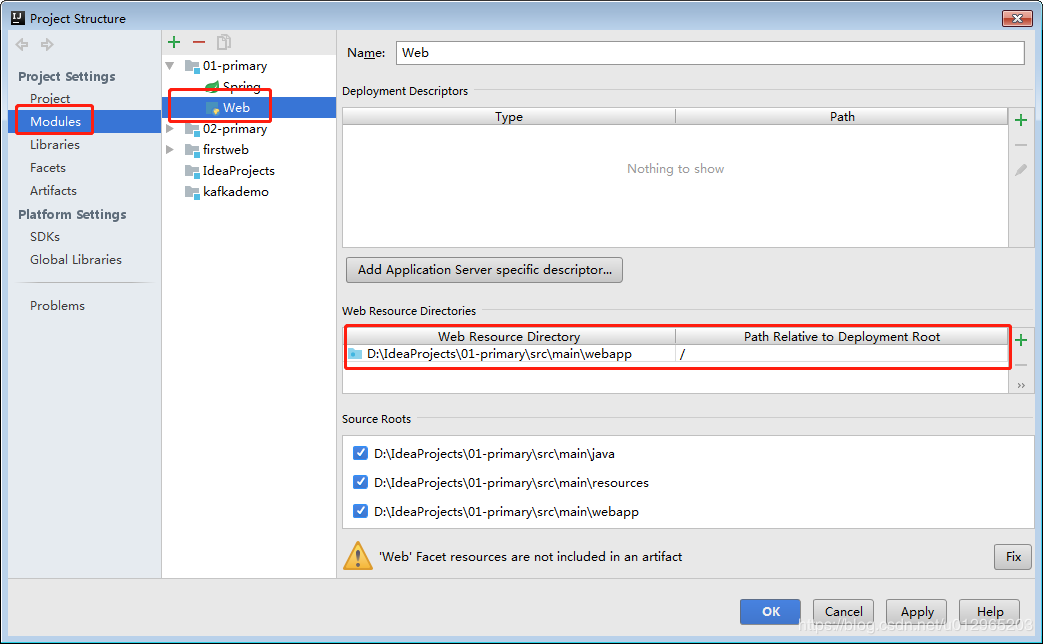The width and height of the screenshot is (1043, 644).
Task: Open the Problems page
Action: coord(57,306)
